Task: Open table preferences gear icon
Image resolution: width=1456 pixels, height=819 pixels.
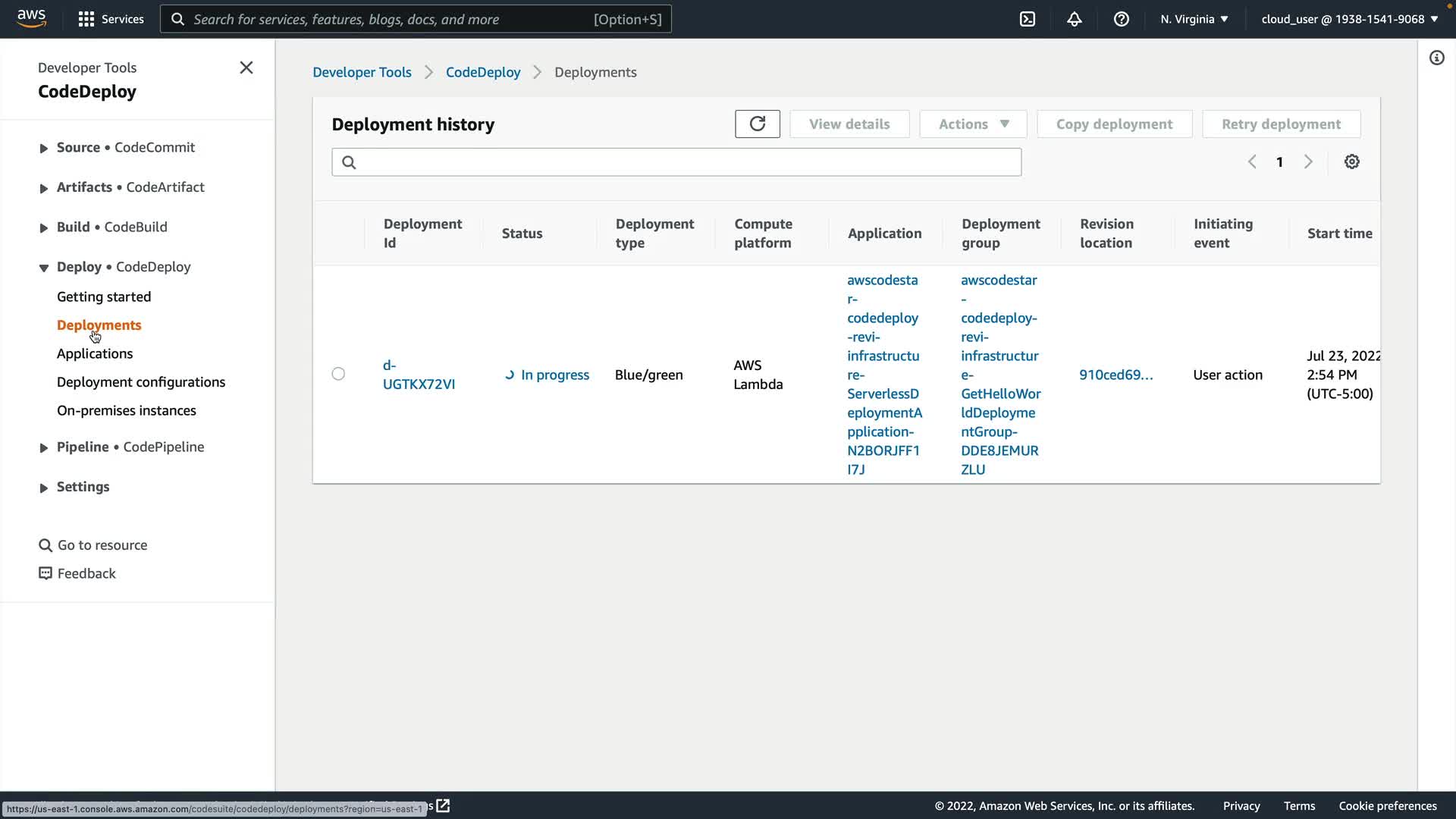Action: point(1352,162)
